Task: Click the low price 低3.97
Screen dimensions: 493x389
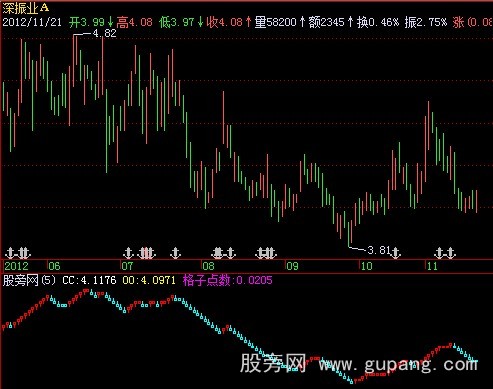Action: [176, 22]
